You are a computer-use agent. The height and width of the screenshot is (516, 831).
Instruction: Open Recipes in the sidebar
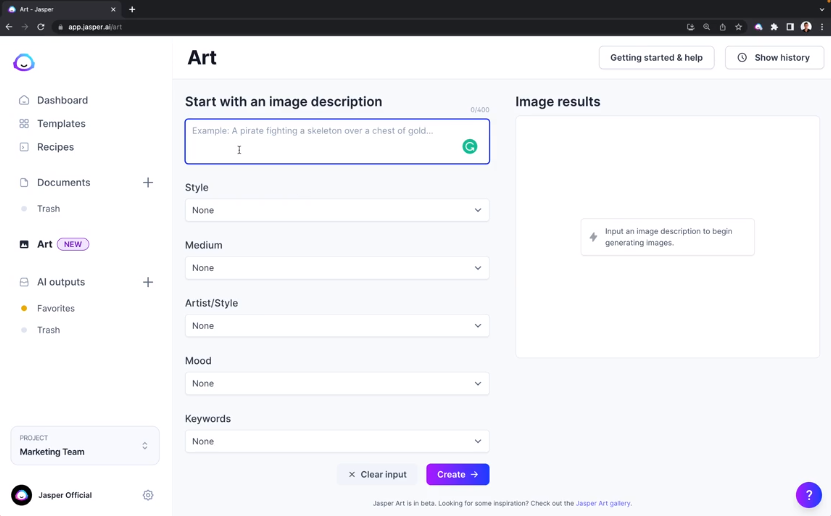[55, 147]
